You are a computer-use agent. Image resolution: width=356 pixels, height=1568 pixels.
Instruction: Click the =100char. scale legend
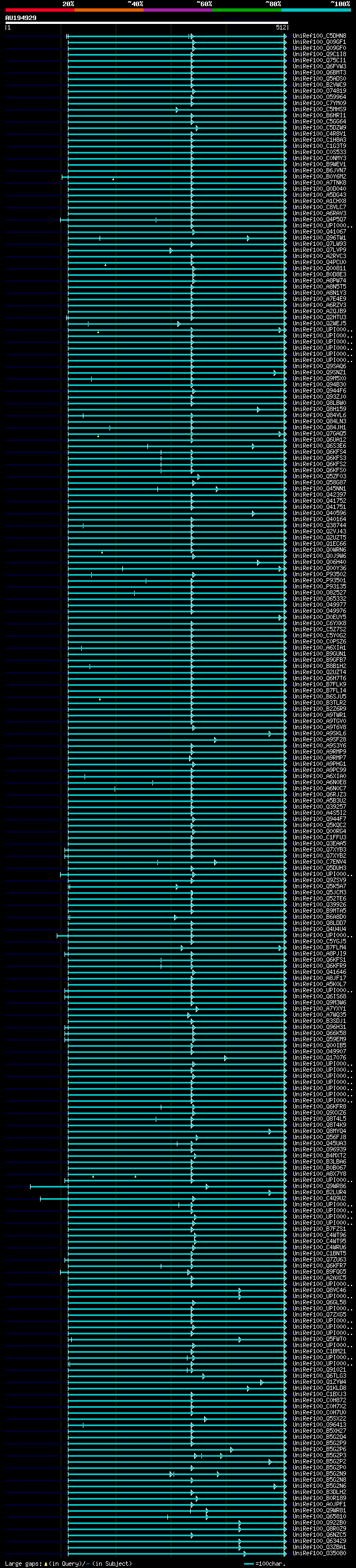coord(265,1563)
